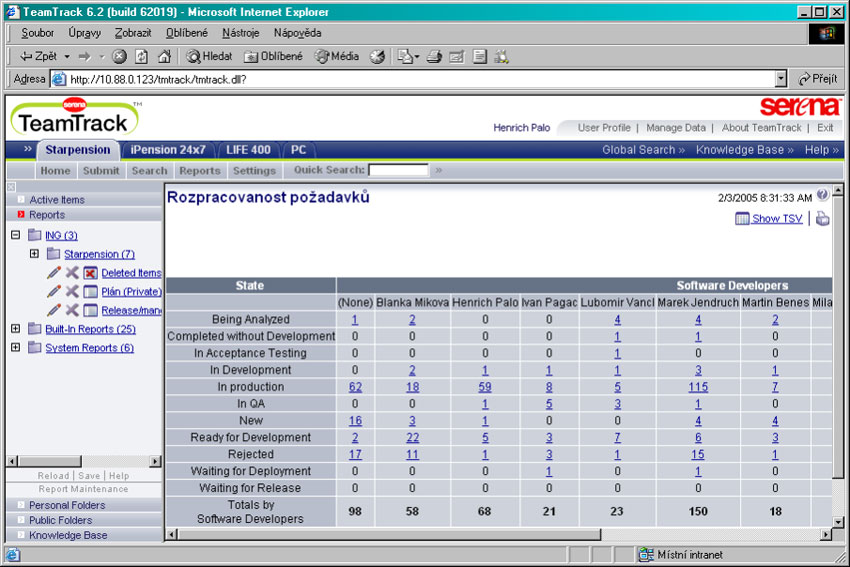
Task: Refresh the page with the refresh icon
Action: click(x=141, y=56)
